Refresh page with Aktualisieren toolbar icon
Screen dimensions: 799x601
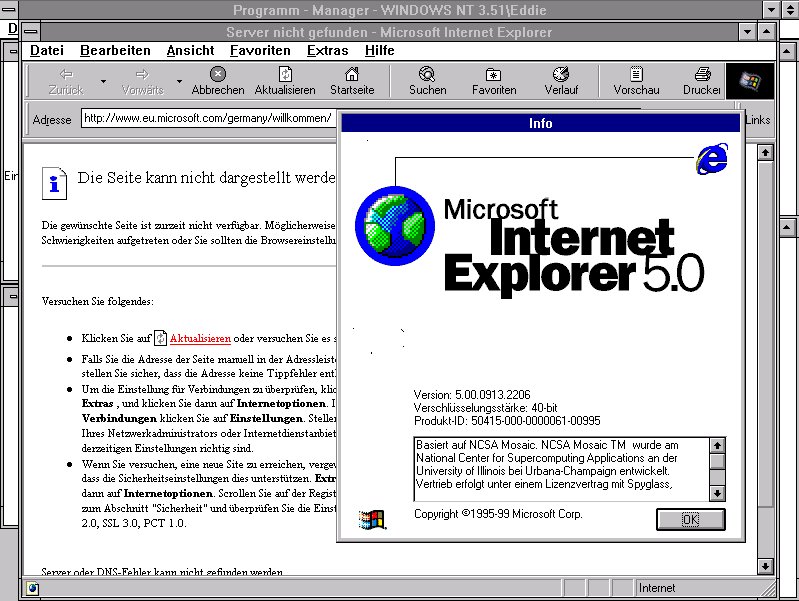[x=285, y=74]
